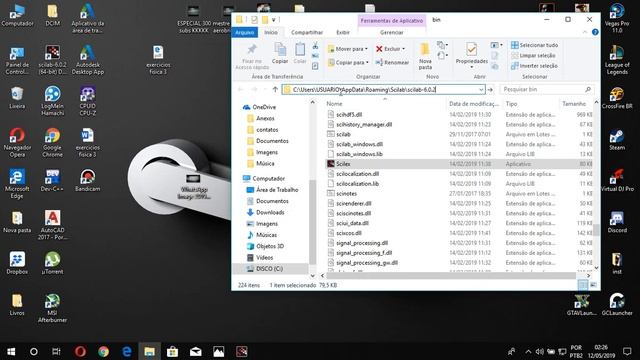Click Limpar seleção
This screenshot has width=640, height=360.
click(533, 56)
